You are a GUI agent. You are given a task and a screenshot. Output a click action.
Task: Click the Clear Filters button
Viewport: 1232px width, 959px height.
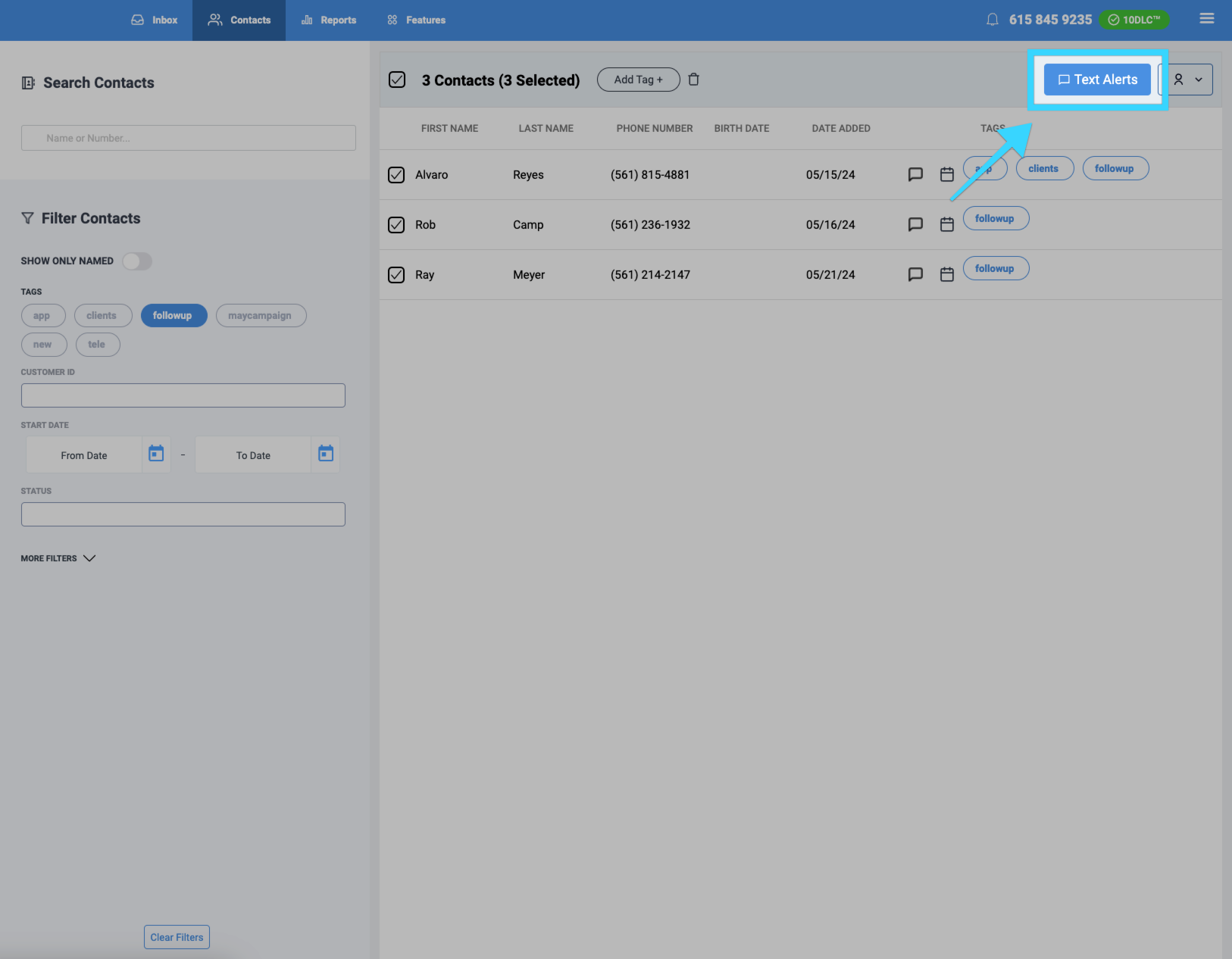177,937
